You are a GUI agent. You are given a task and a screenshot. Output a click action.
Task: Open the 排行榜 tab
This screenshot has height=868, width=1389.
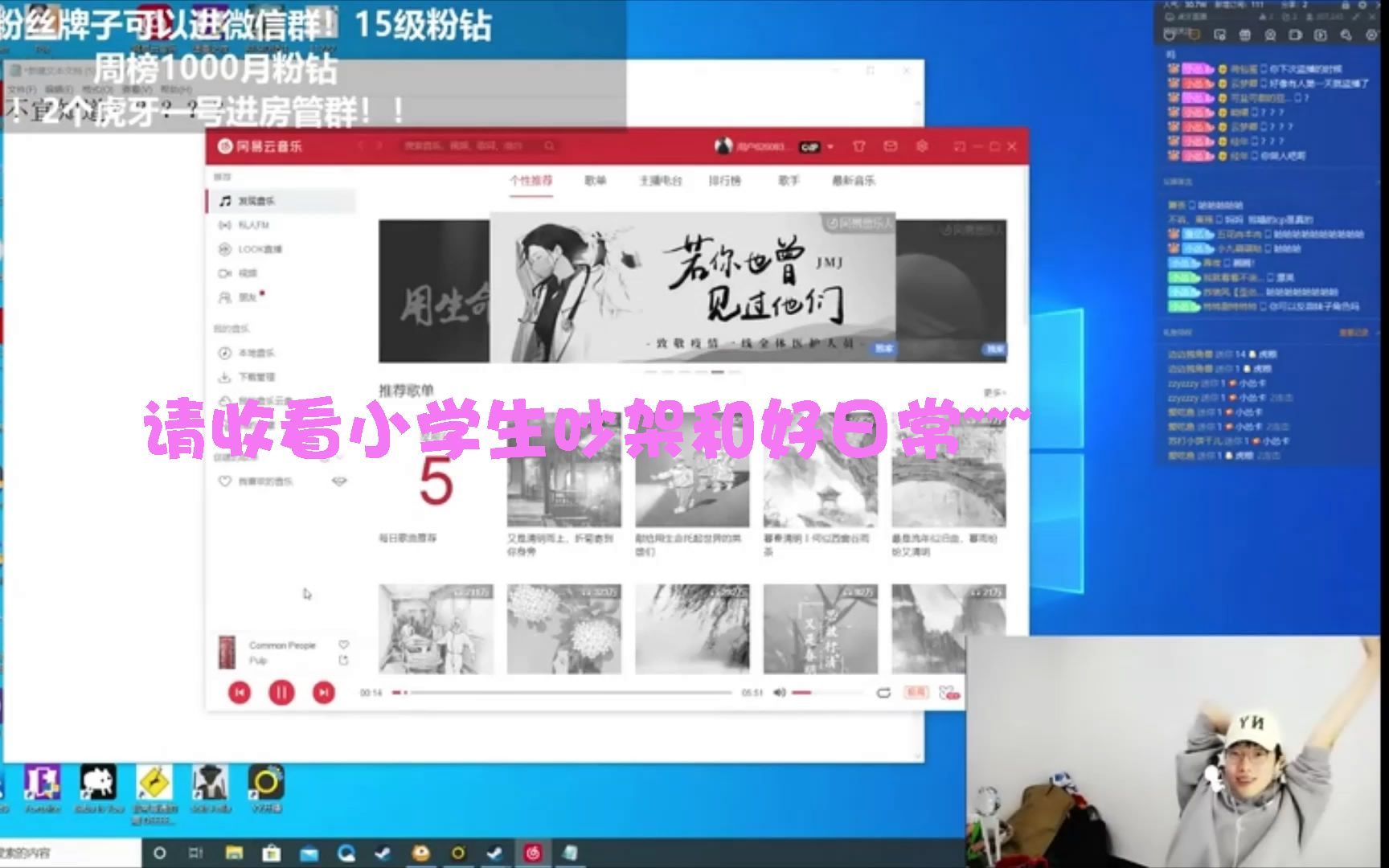pos(724,181)
